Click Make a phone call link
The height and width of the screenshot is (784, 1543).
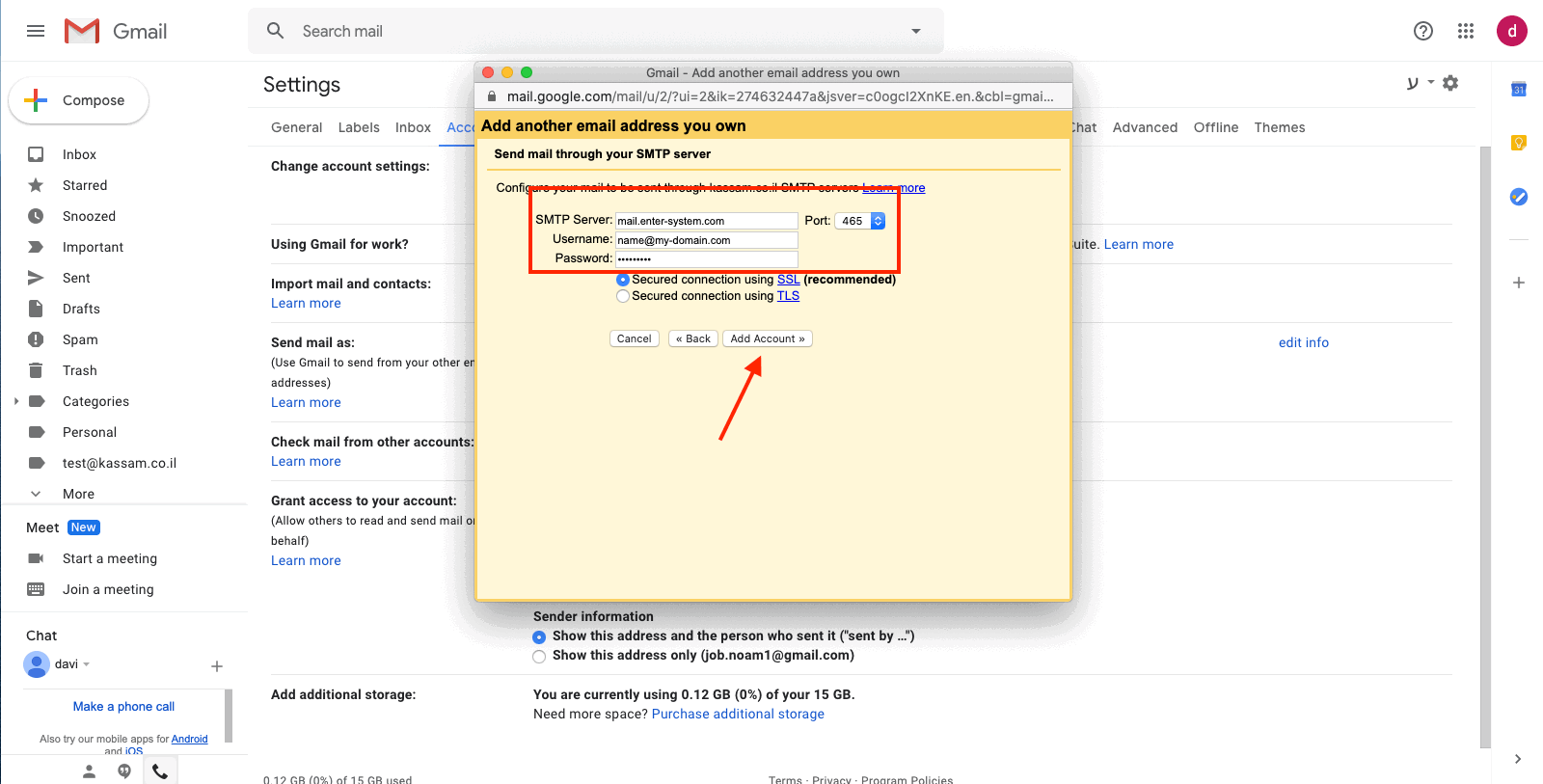click(x=123, y=707)
